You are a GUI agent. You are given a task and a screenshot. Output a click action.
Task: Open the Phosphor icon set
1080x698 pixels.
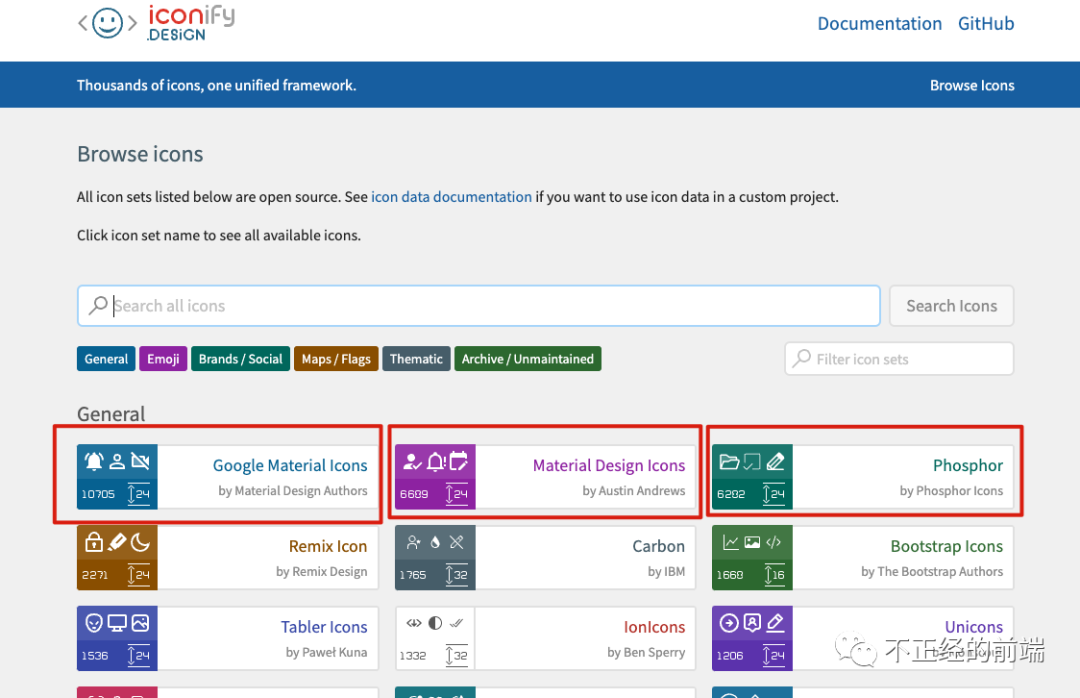click(968, 466)
